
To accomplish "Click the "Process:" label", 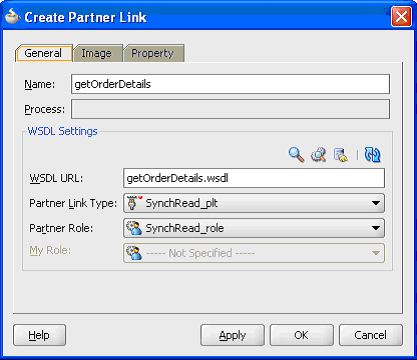I will click(x=45, y=109).
